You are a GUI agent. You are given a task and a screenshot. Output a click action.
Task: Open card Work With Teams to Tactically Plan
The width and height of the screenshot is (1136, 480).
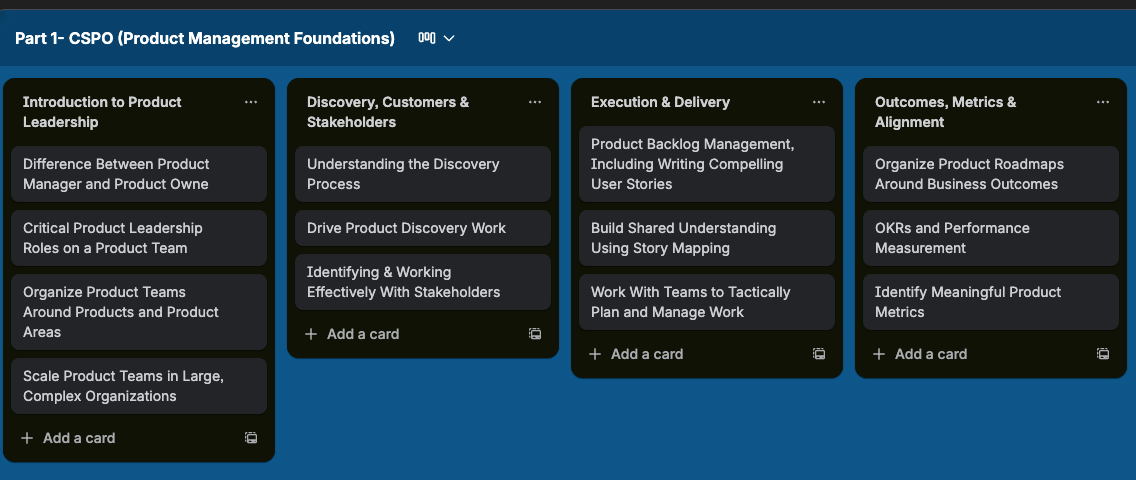(x=707, y=302)
